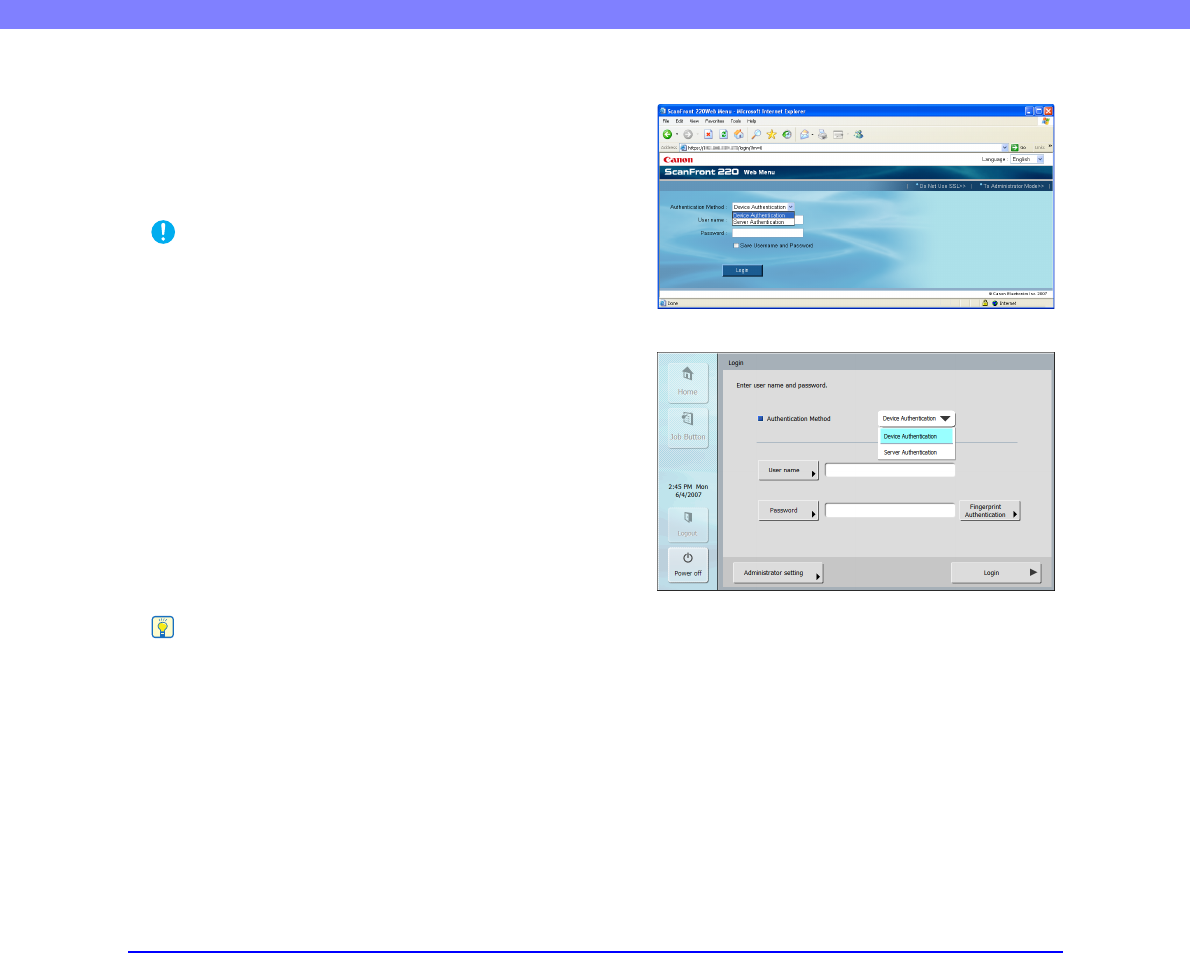Open the View menu in Internet Explorer
Image resolution: width=1190 pixels, height=953 pixels.
pos(694,121)
